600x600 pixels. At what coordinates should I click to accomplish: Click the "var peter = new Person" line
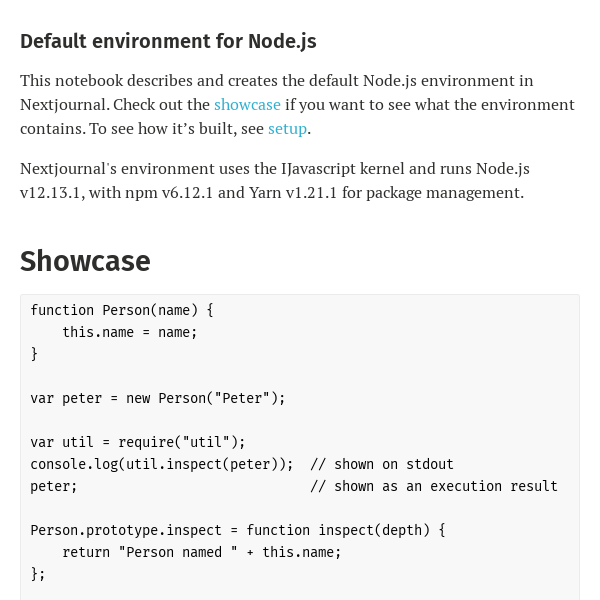click(158, 398)
